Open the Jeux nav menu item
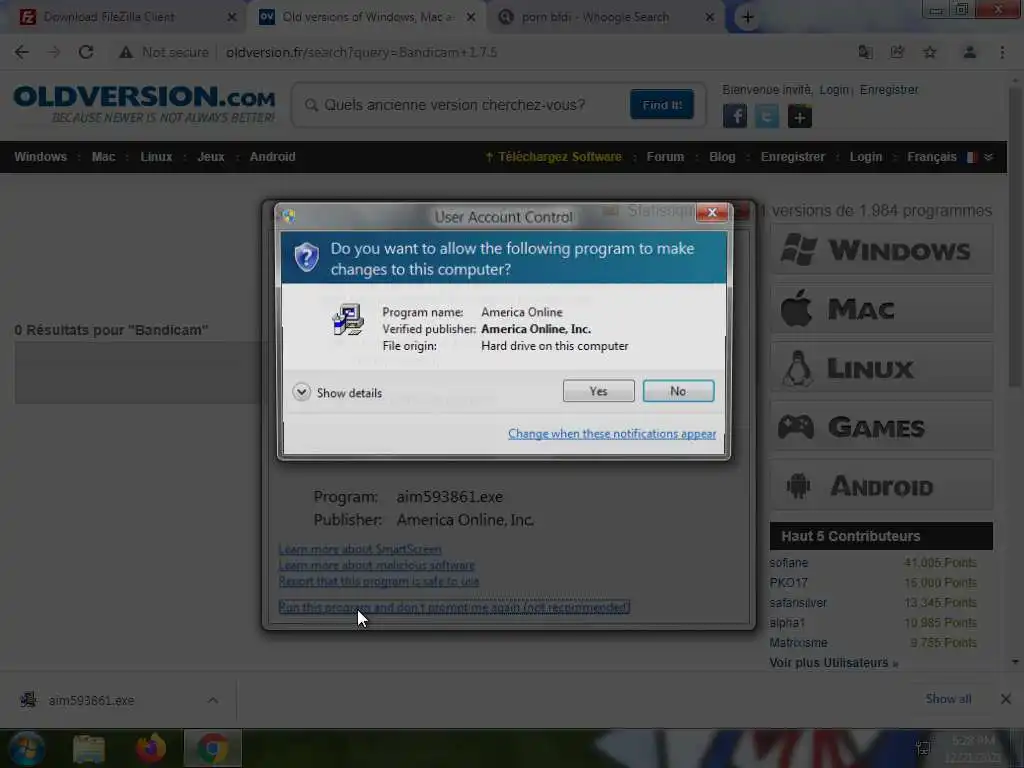 click(x=210, y=157)
